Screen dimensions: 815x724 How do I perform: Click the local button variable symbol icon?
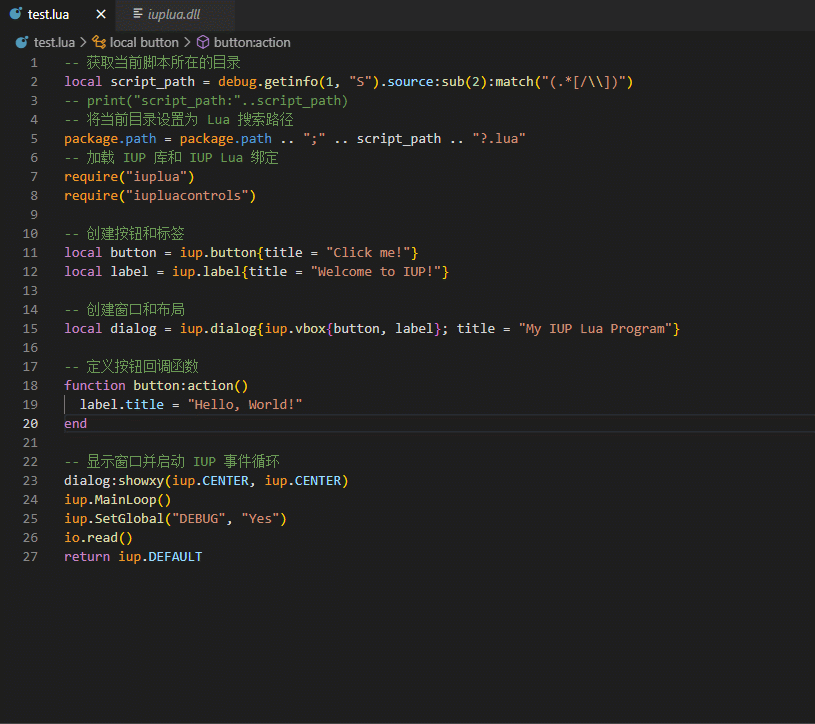click(x=98, y=42)
